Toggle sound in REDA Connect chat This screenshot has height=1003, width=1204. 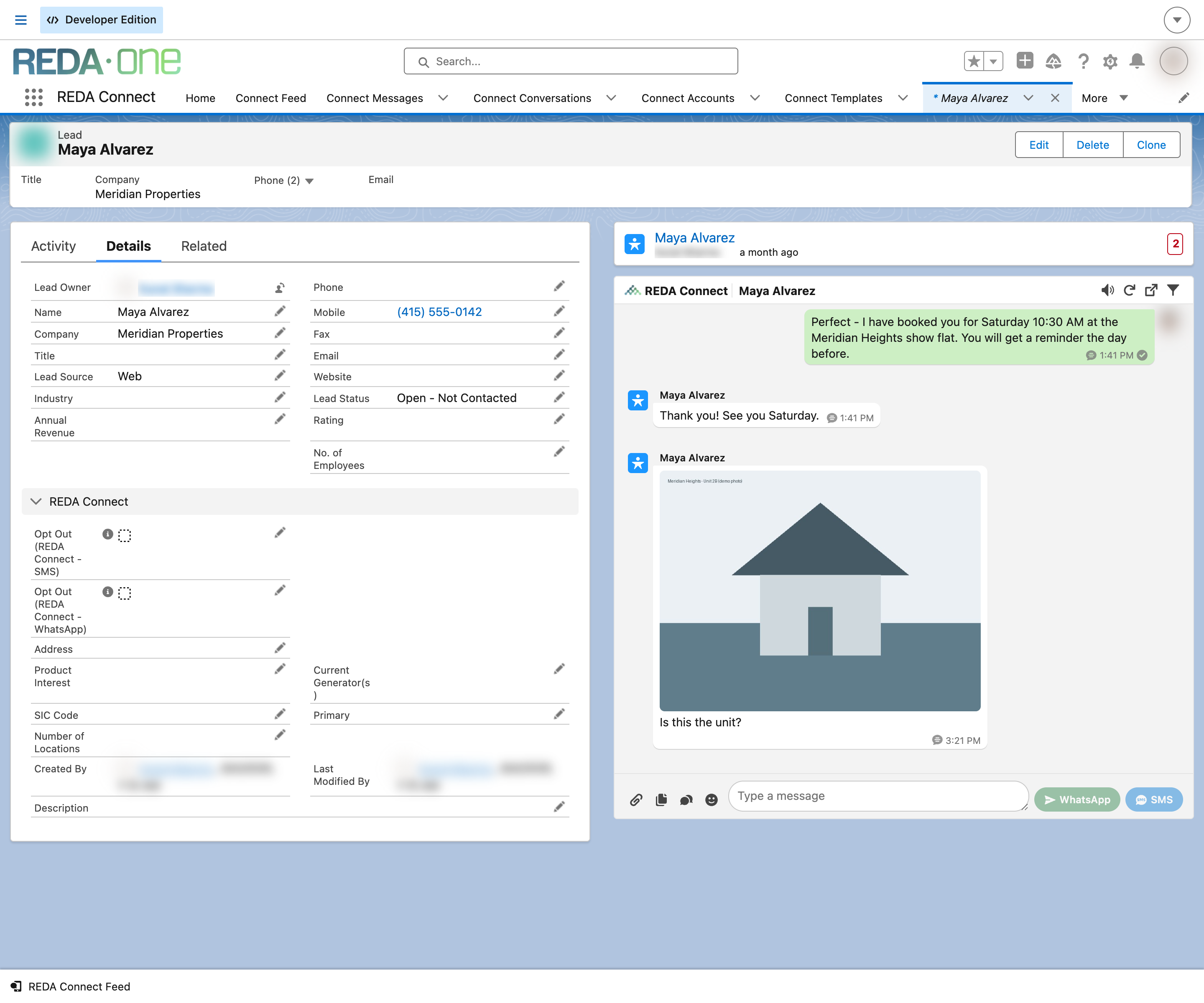click(1108, 290)
